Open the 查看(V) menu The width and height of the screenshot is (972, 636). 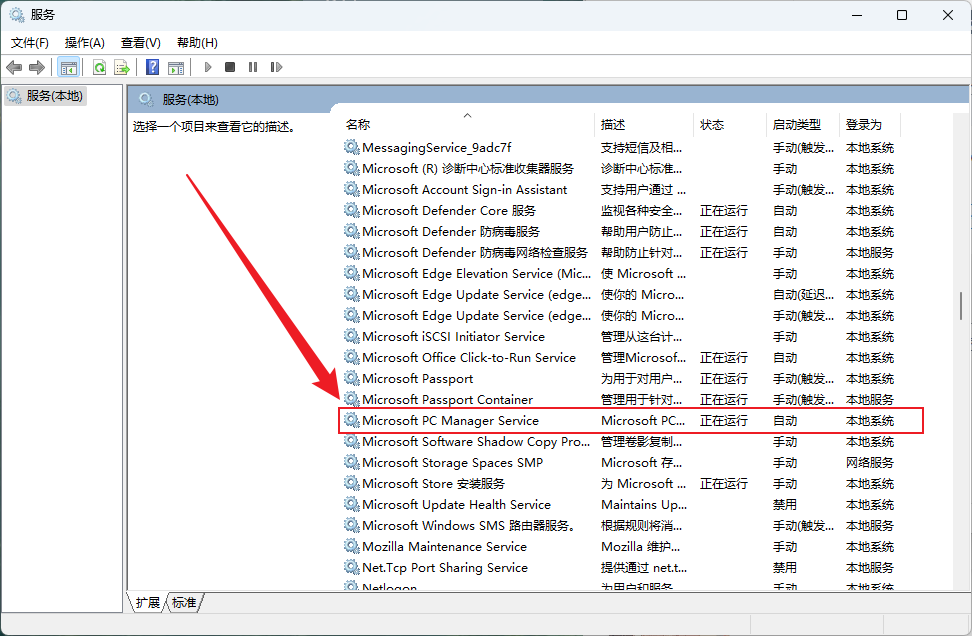[141, 43]
